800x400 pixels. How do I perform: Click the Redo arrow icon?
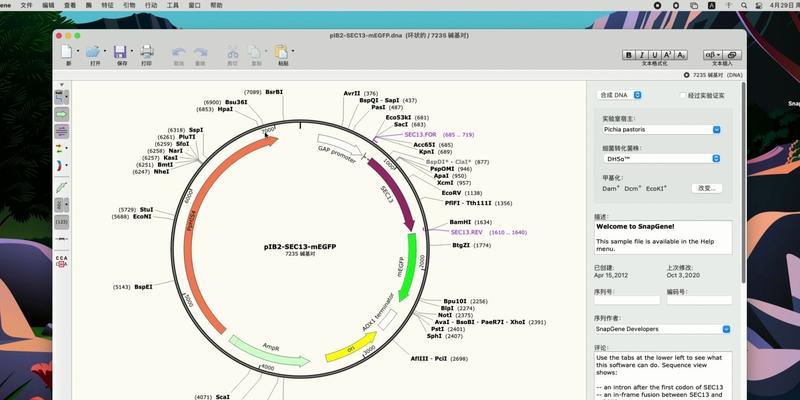(201, 53)
